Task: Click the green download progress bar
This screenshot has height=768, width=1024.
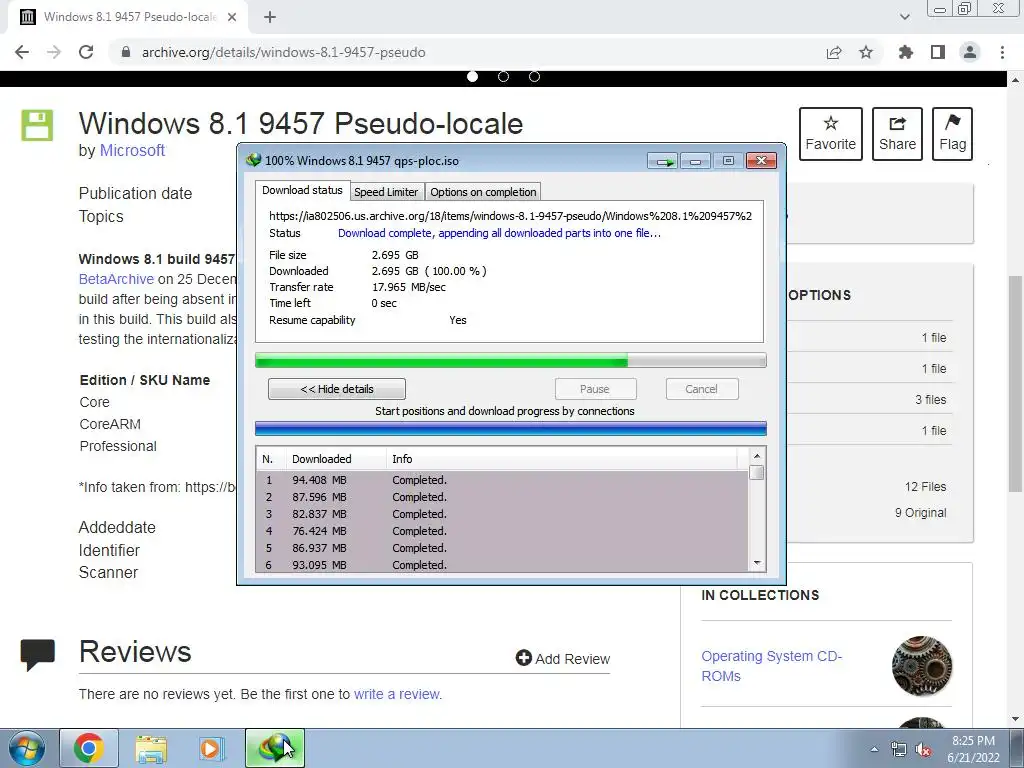Action: (511, 360)
